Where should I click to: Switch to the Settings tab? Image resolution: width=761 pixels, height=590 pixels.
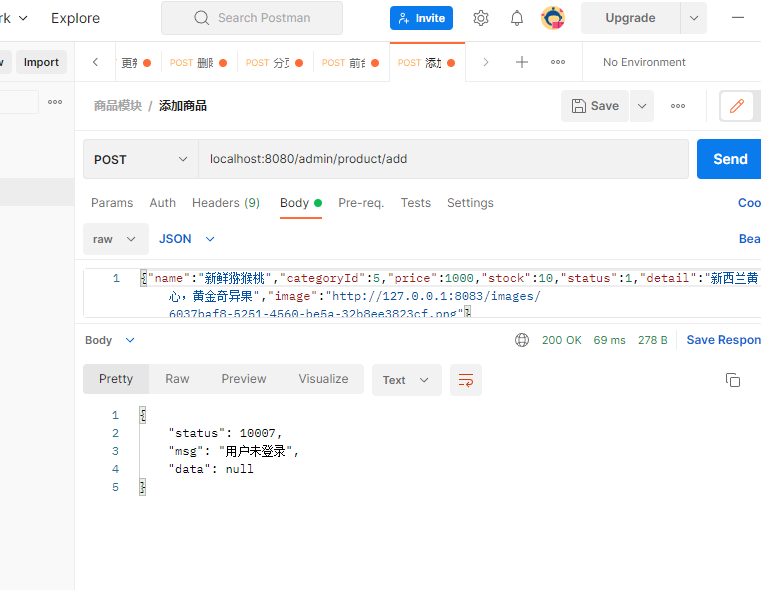[470, 203]
